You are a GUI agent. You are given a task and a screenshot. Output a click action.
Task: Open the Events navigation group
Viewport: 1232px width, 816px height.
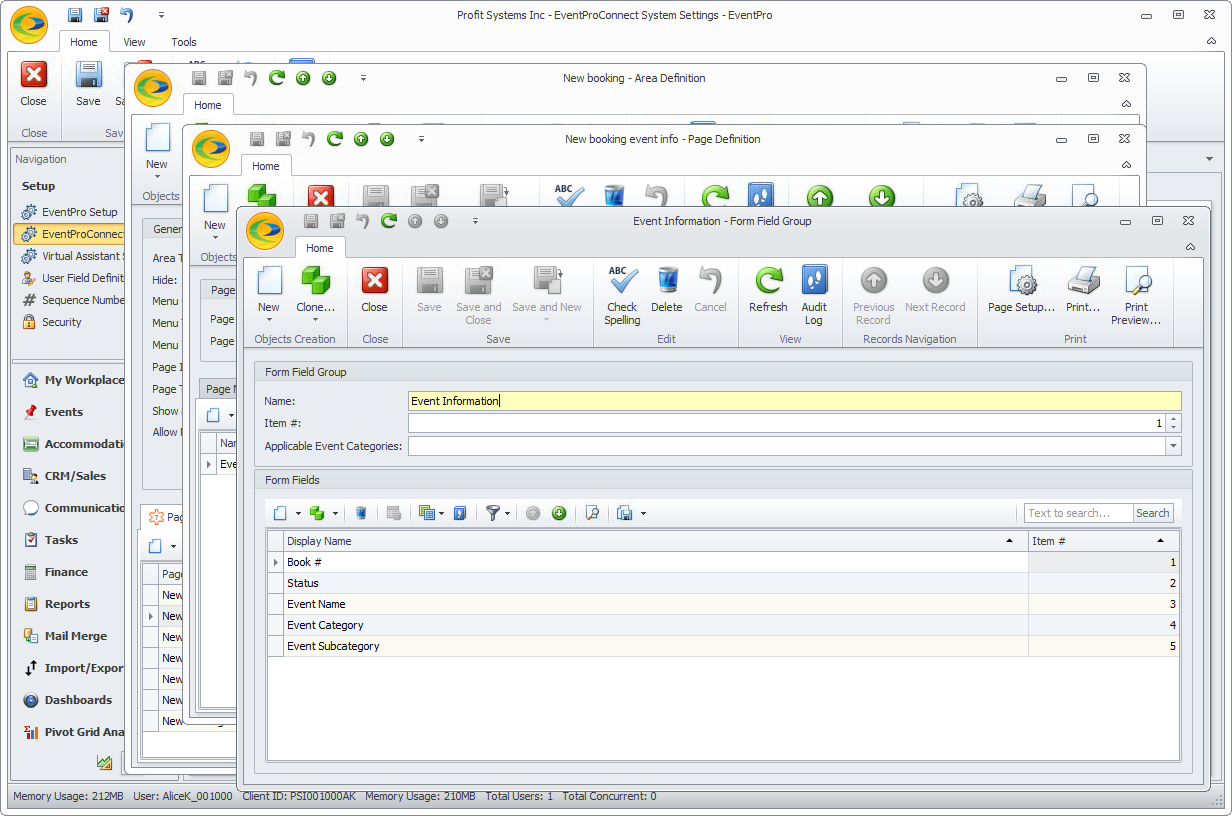pyautogui.click(x=64, y=412)
